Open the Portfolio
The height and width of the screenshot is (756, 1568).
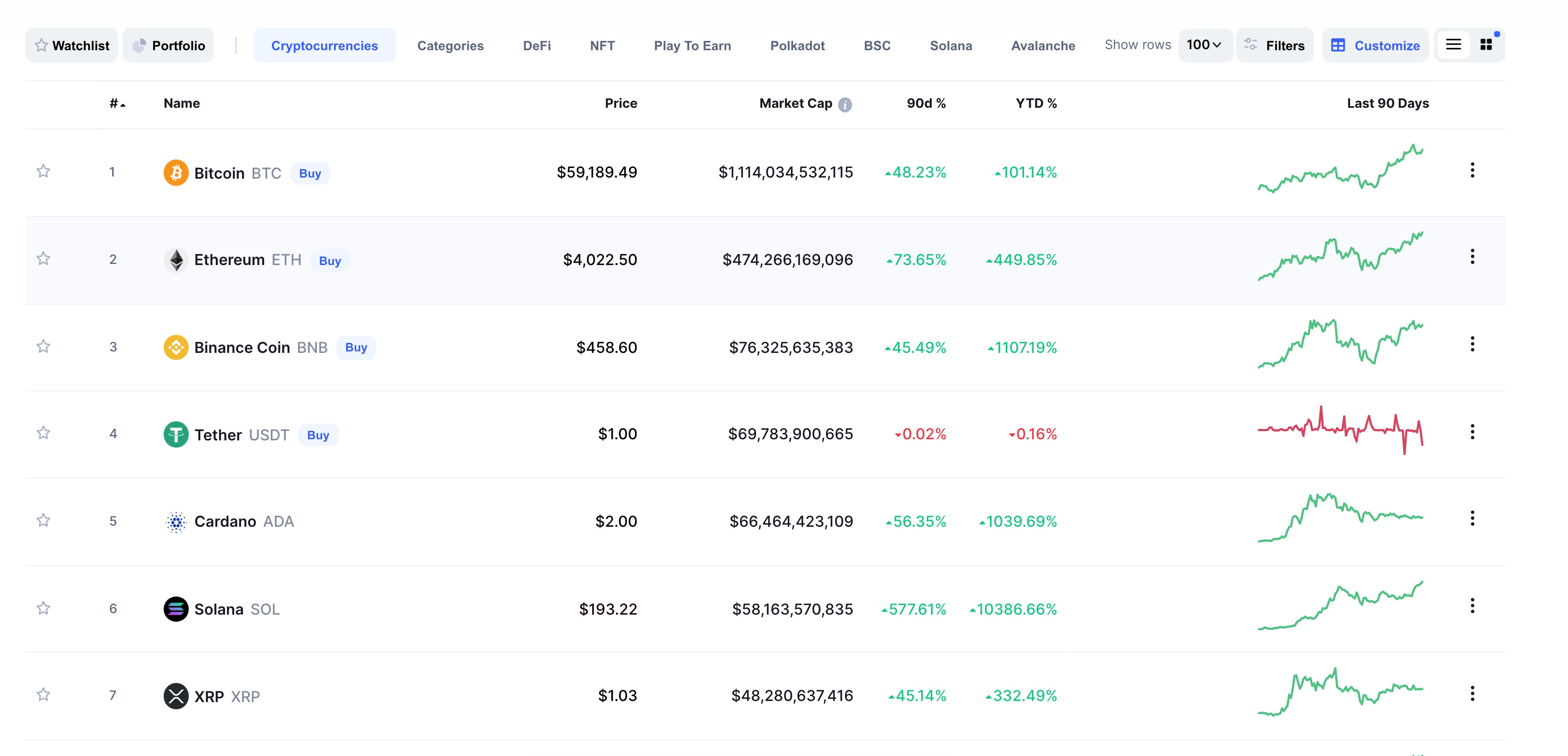pyautogui.click(x=168, y=45)
